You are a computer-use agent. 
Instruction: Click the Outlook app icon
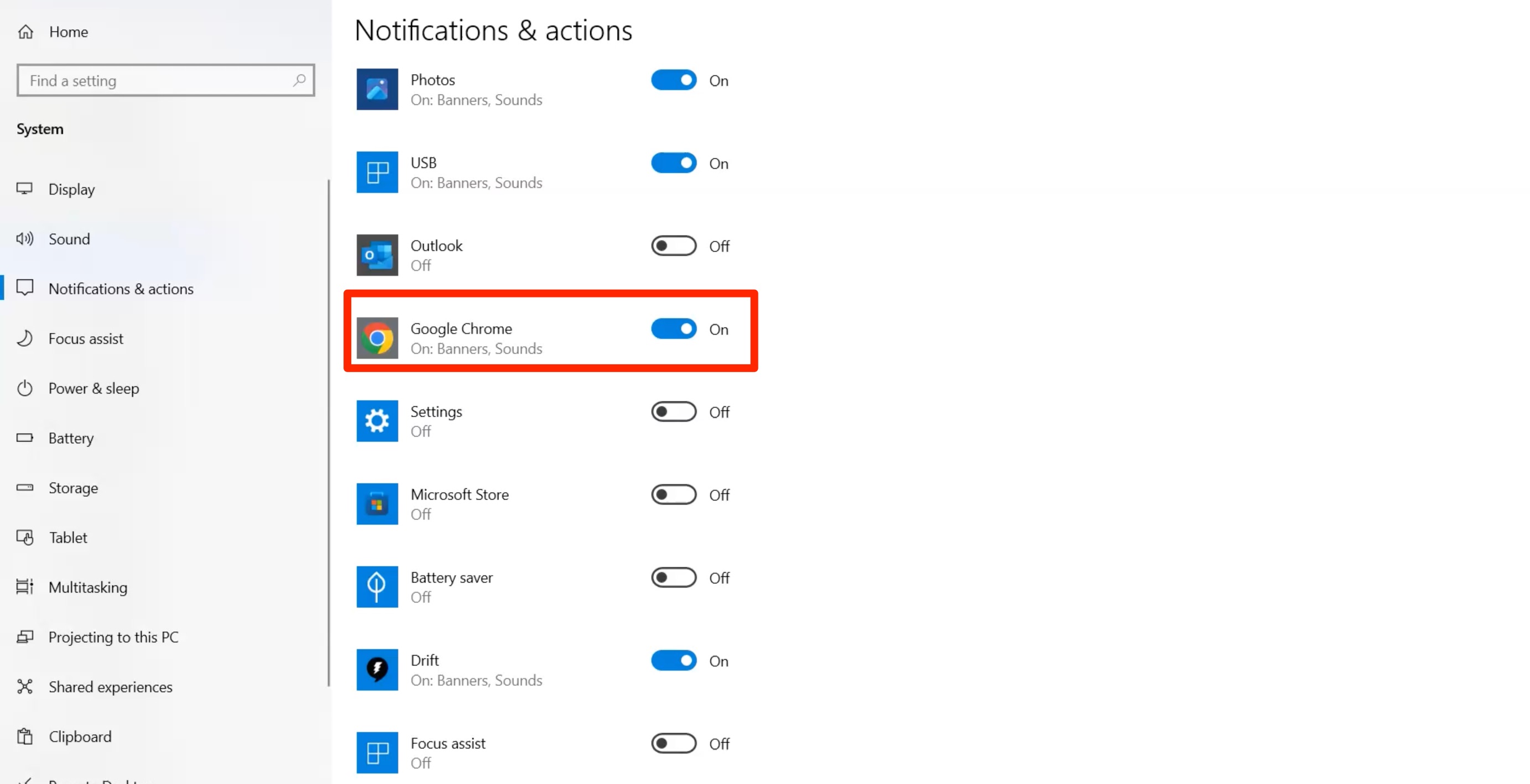[377, 255]
